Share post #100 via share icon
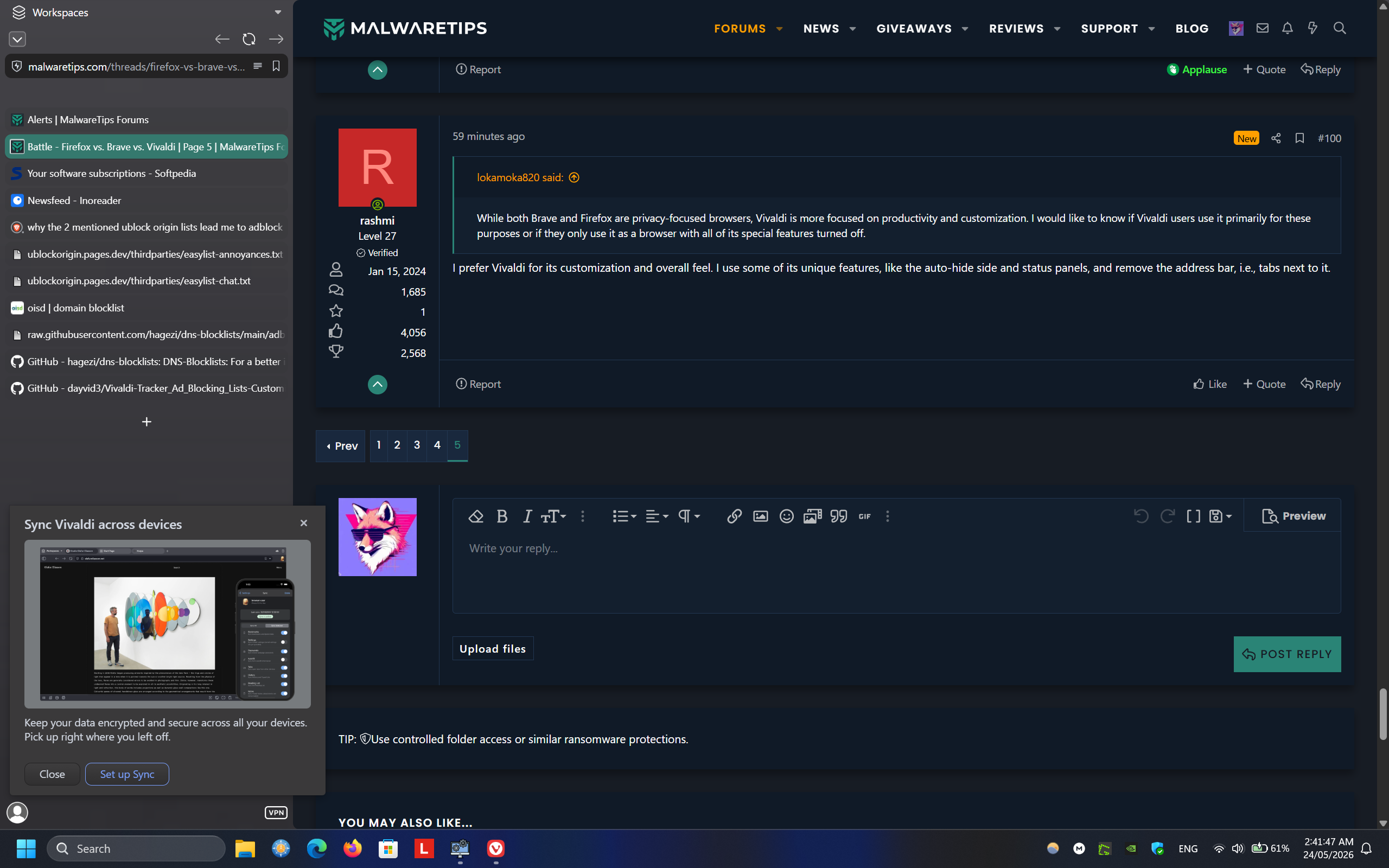 (x=1276, y=138)
